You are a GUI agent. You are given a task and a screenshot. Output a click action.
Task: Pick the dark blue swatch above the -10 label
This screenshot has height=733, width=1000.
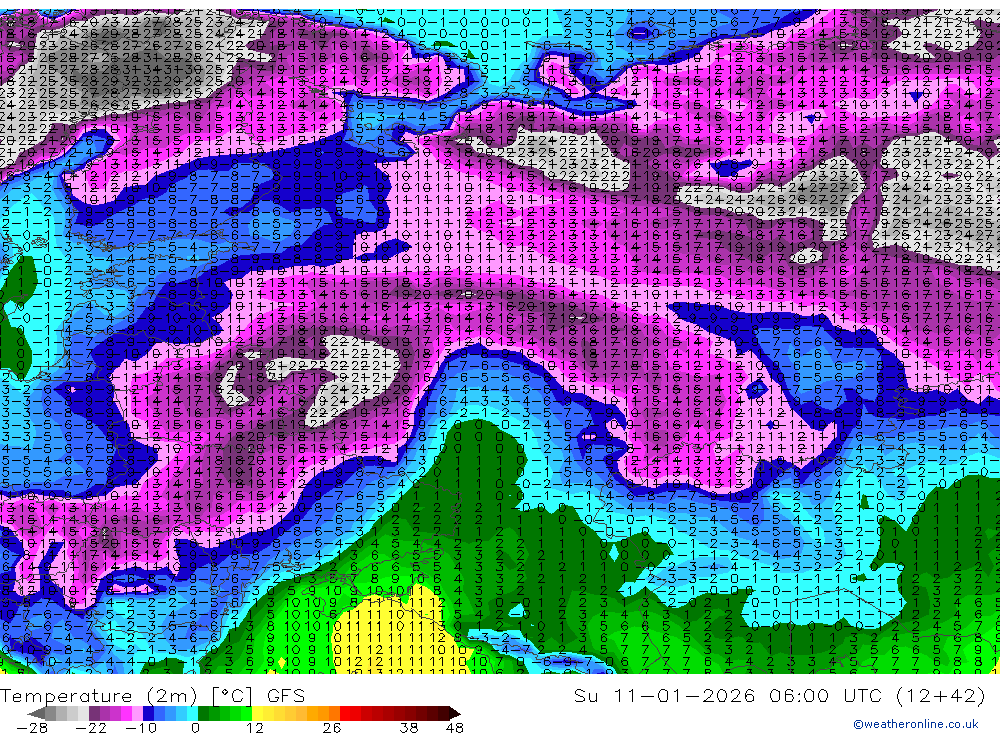click(149, 714)
